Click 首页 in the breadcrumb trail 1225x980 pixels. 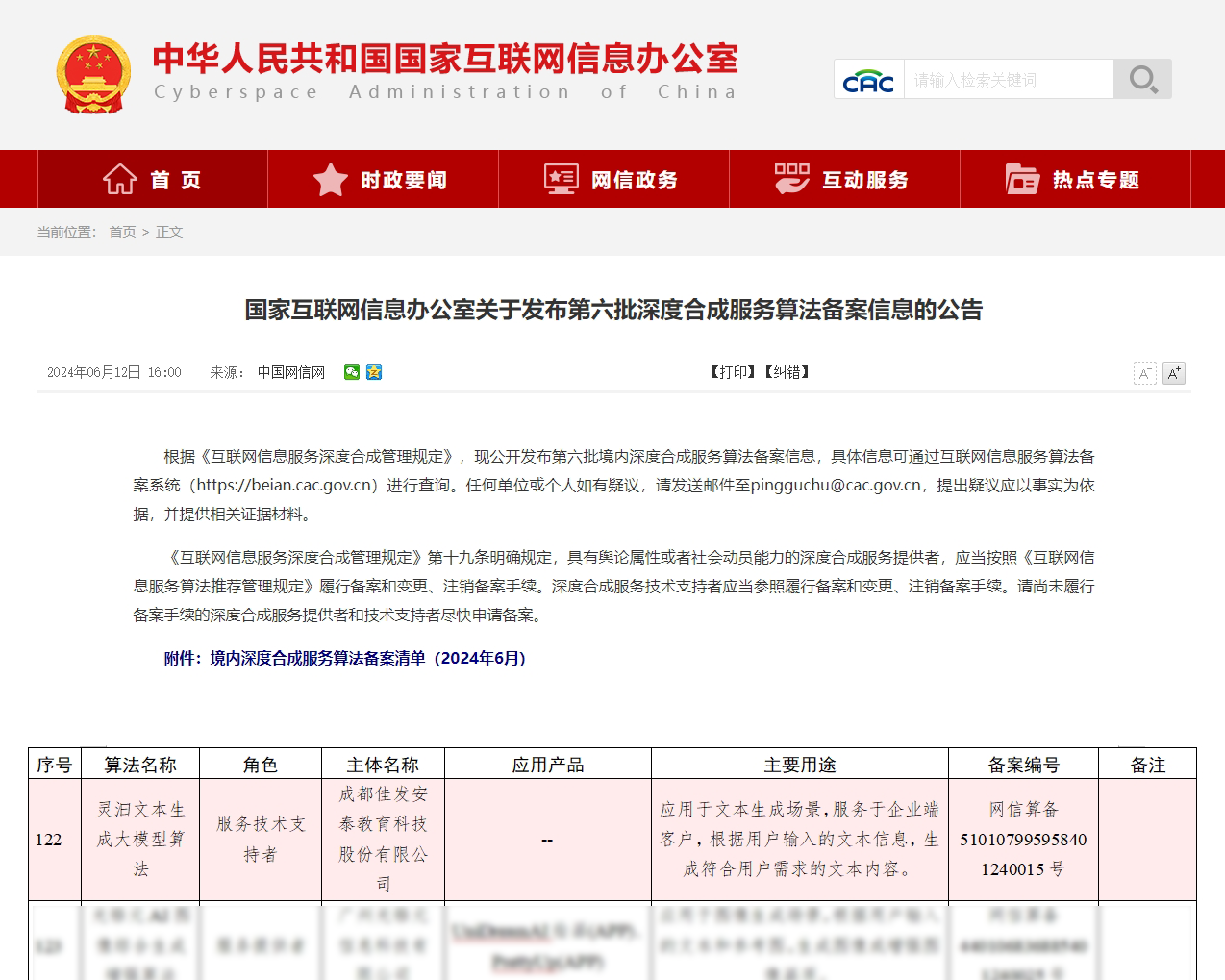tap(121, 232)
